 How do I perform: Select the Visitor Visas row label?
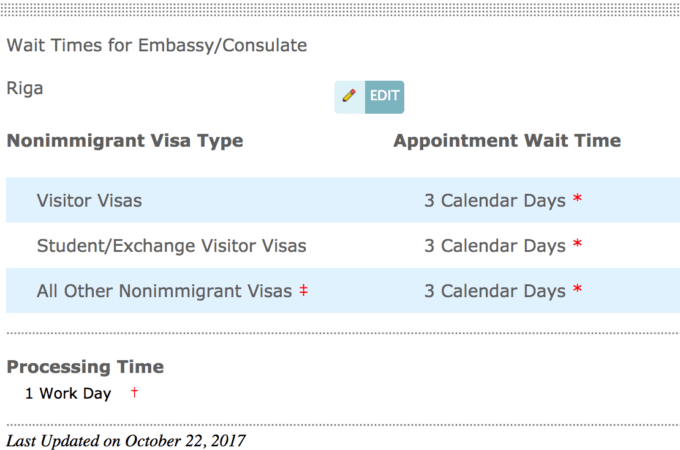click(89, 201)
